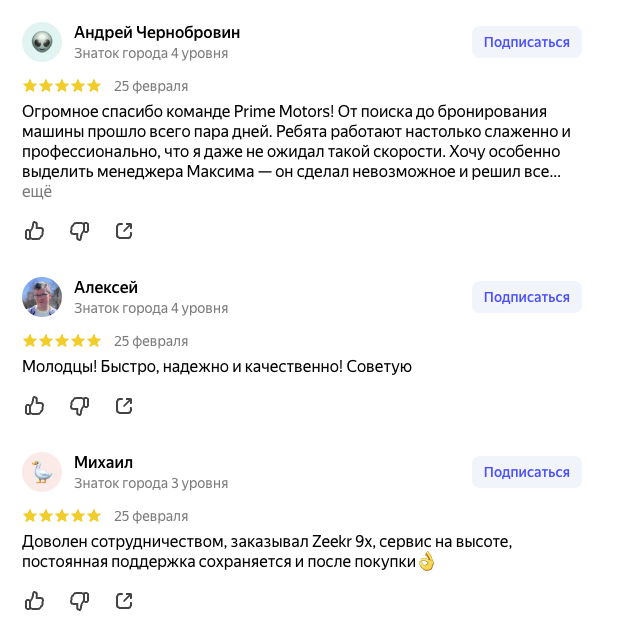Share Андрей Чернобровин's review
Screen dimensions: 638x623
click(x=124, y=231)
